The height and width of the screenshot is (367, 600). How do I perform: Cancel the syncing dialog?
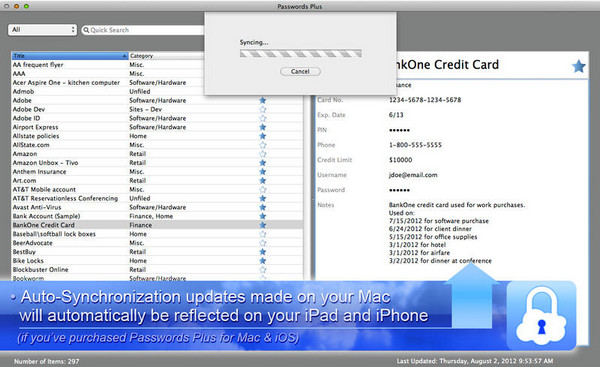click(x=300, y=72)
